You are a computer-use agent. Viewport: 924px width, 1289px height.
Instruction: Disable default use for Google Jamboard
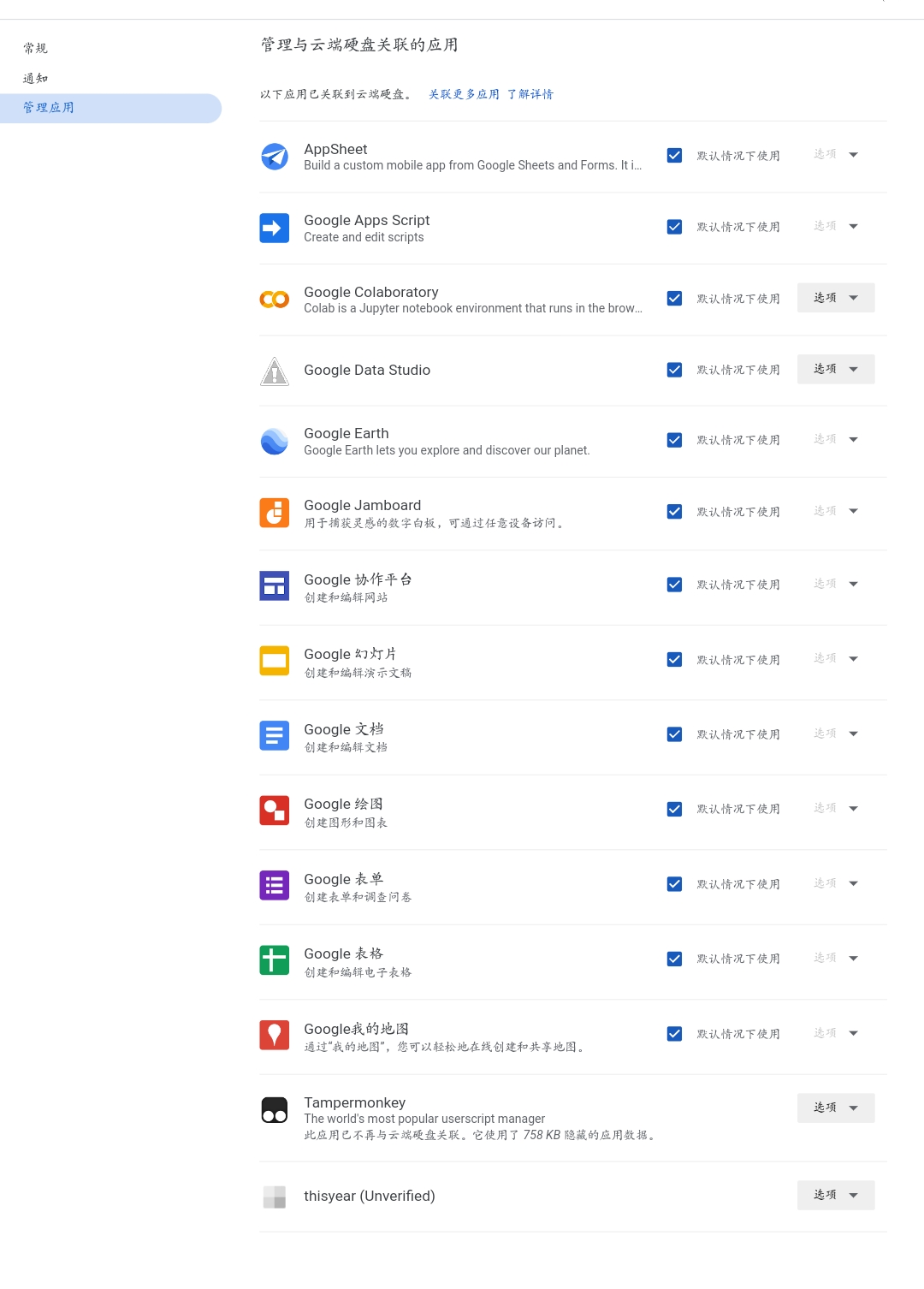[674, 512]
